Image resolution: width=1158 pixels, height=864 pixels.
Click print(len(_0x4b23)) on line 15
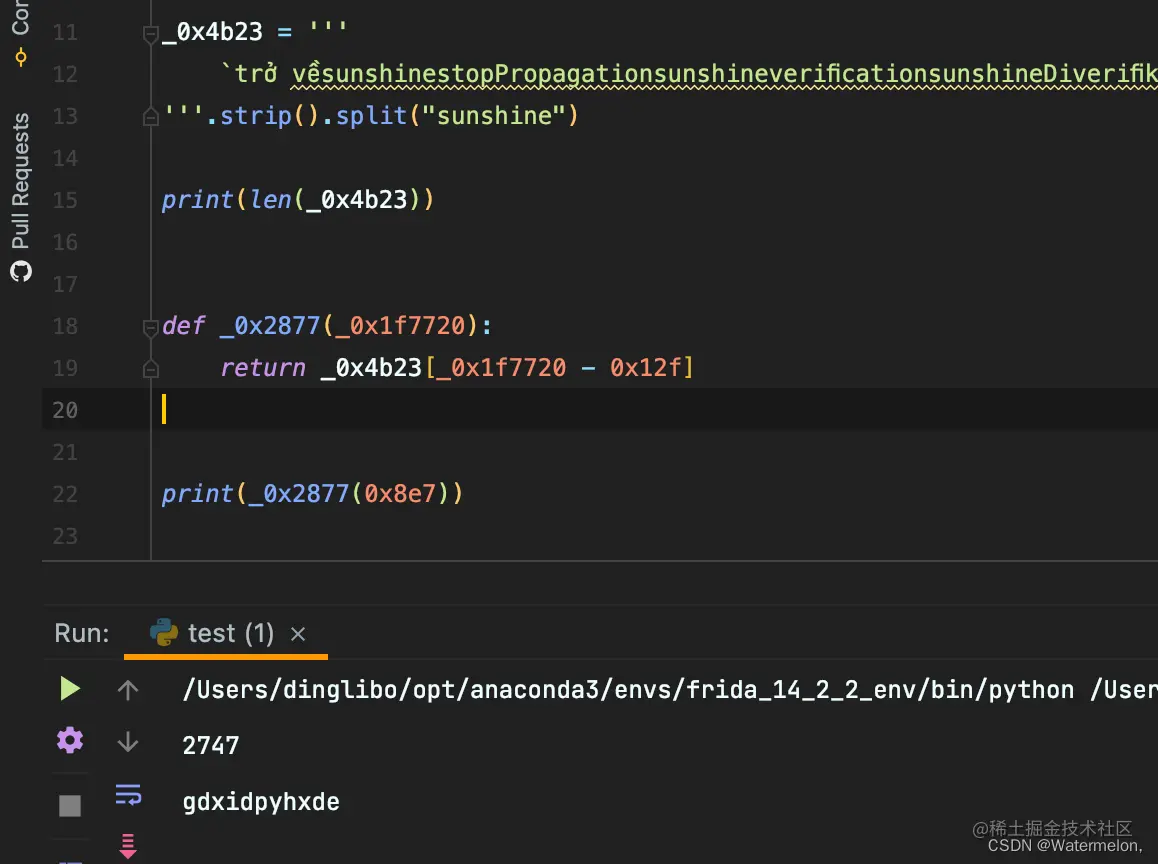[x=298, y=199]
